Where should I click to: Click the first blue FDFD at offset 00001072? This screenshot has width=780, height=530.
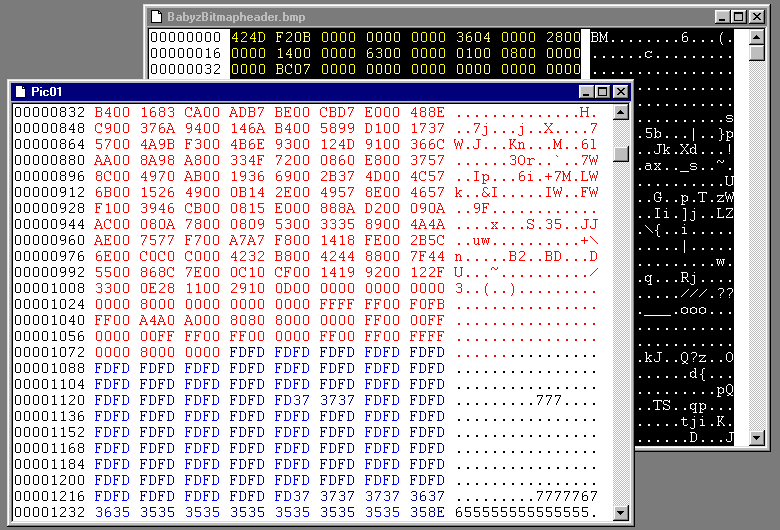(x=246, y=352)
